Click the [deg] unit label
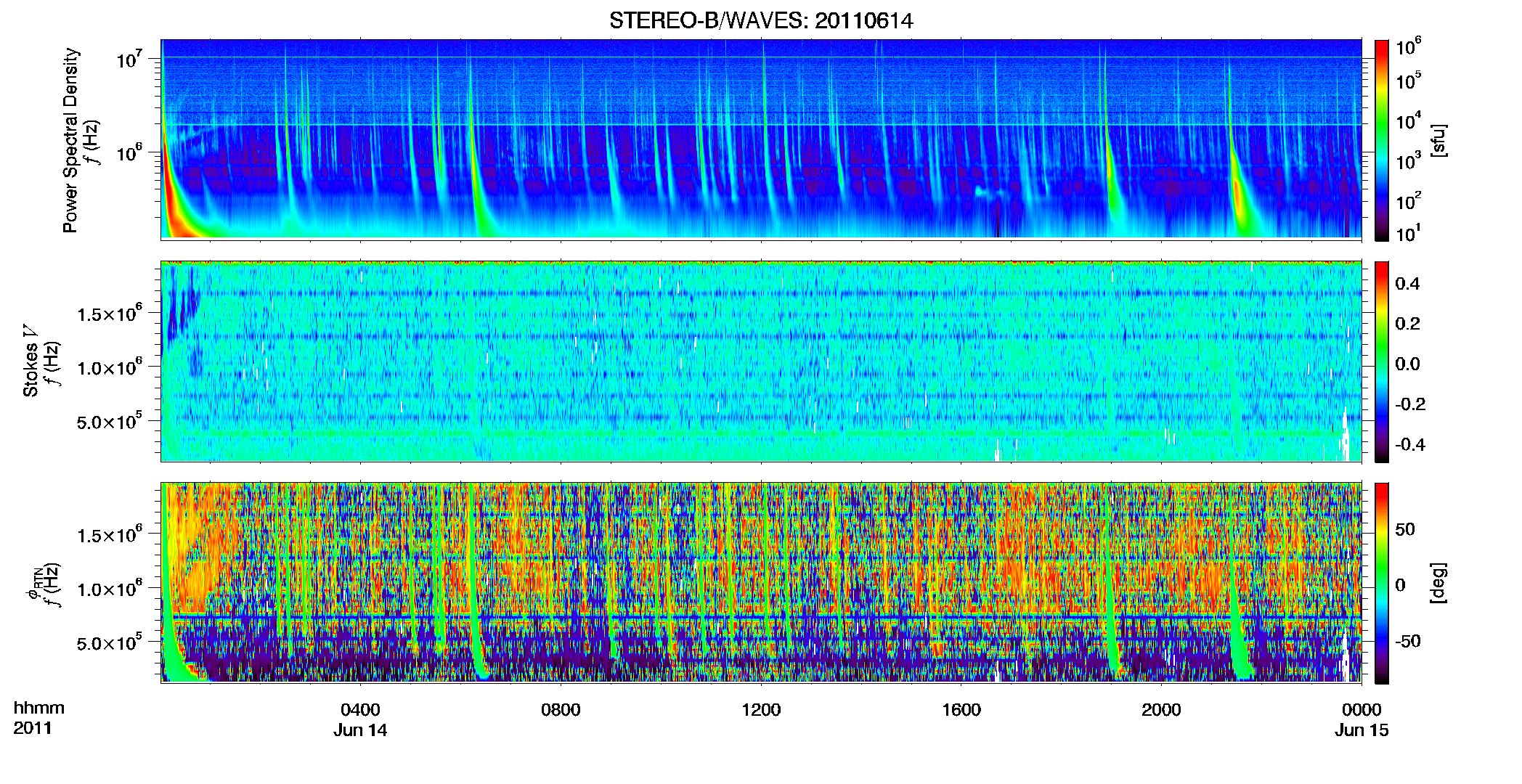 click(1438, 584)
